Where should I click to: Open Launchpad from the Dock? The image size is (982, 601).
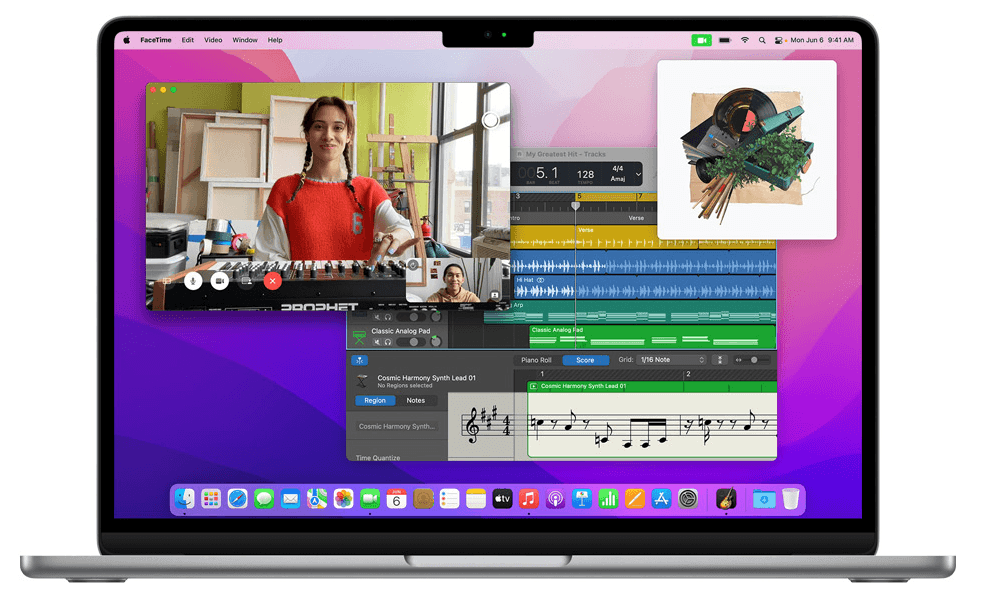[211, 499]
